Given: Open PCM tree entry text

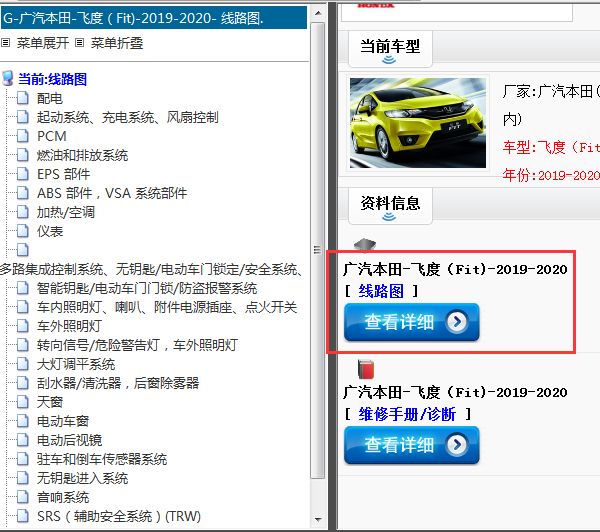Looking at the screenshot, I should pos(52,136).
